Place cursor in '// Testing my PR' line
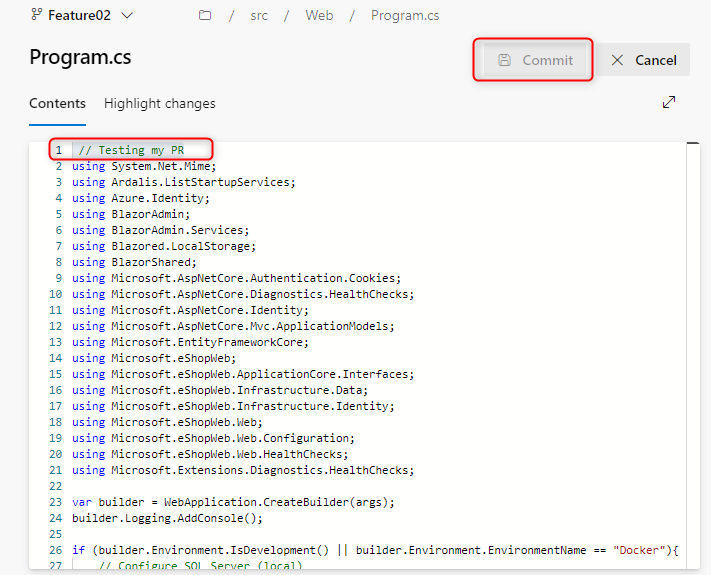The width and height of the screenshot is (711, 575). pyautogui.click(x=131, y=150)
